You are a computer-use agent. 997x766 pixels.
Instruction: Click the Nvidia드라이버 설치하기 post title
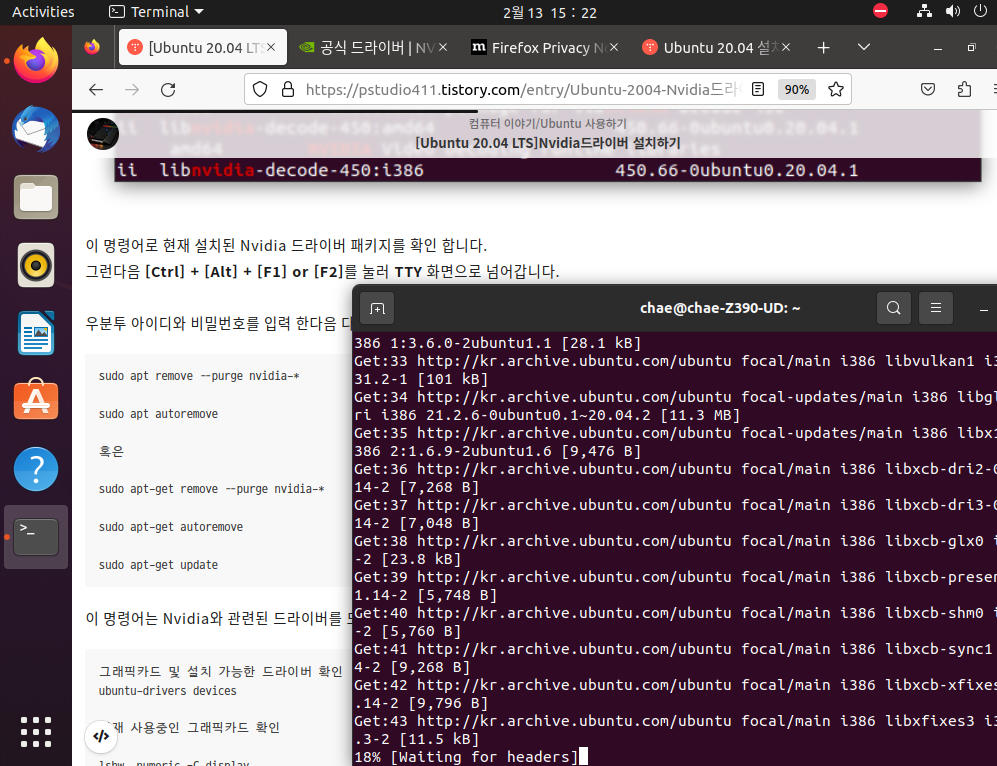(547, 143)
